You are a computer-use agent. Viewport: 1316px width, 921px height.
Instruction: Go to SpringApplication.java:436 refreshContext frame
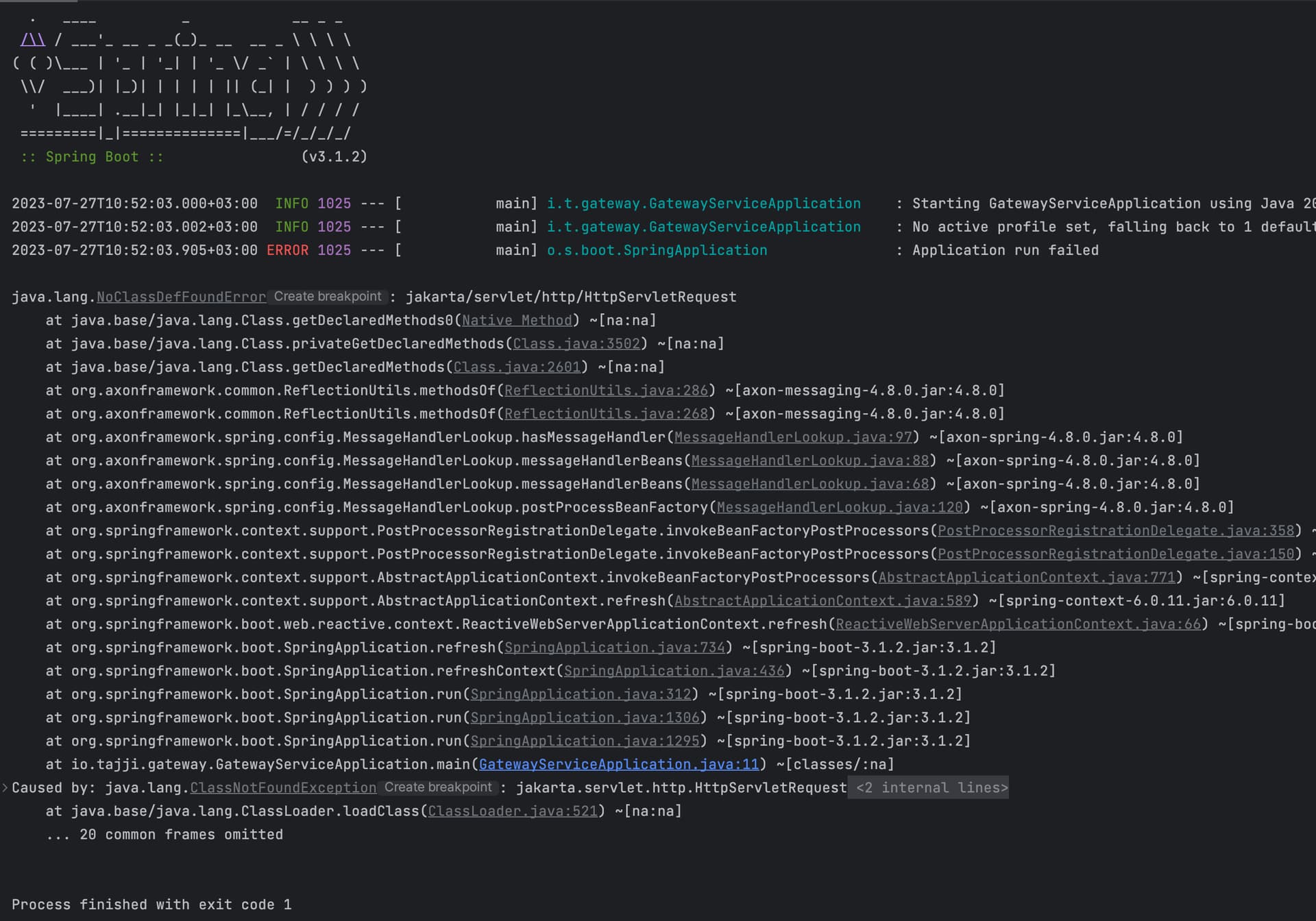click(674, 671)
